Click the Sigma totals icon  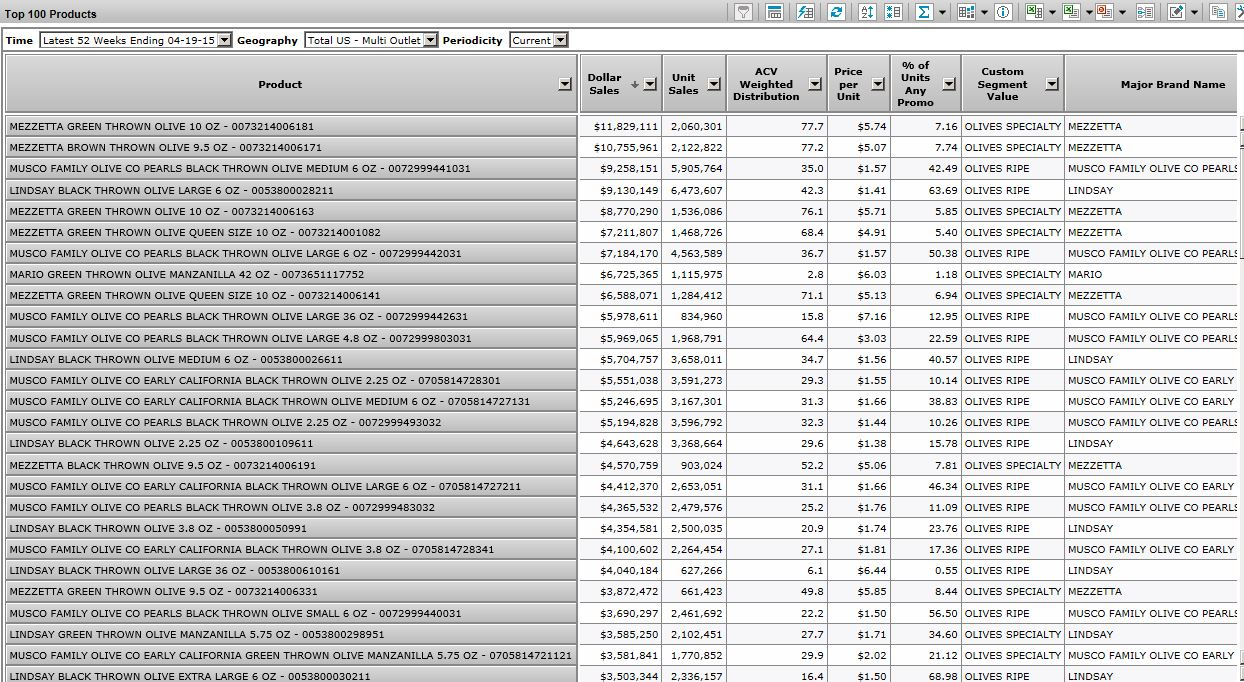click(924, 12)
